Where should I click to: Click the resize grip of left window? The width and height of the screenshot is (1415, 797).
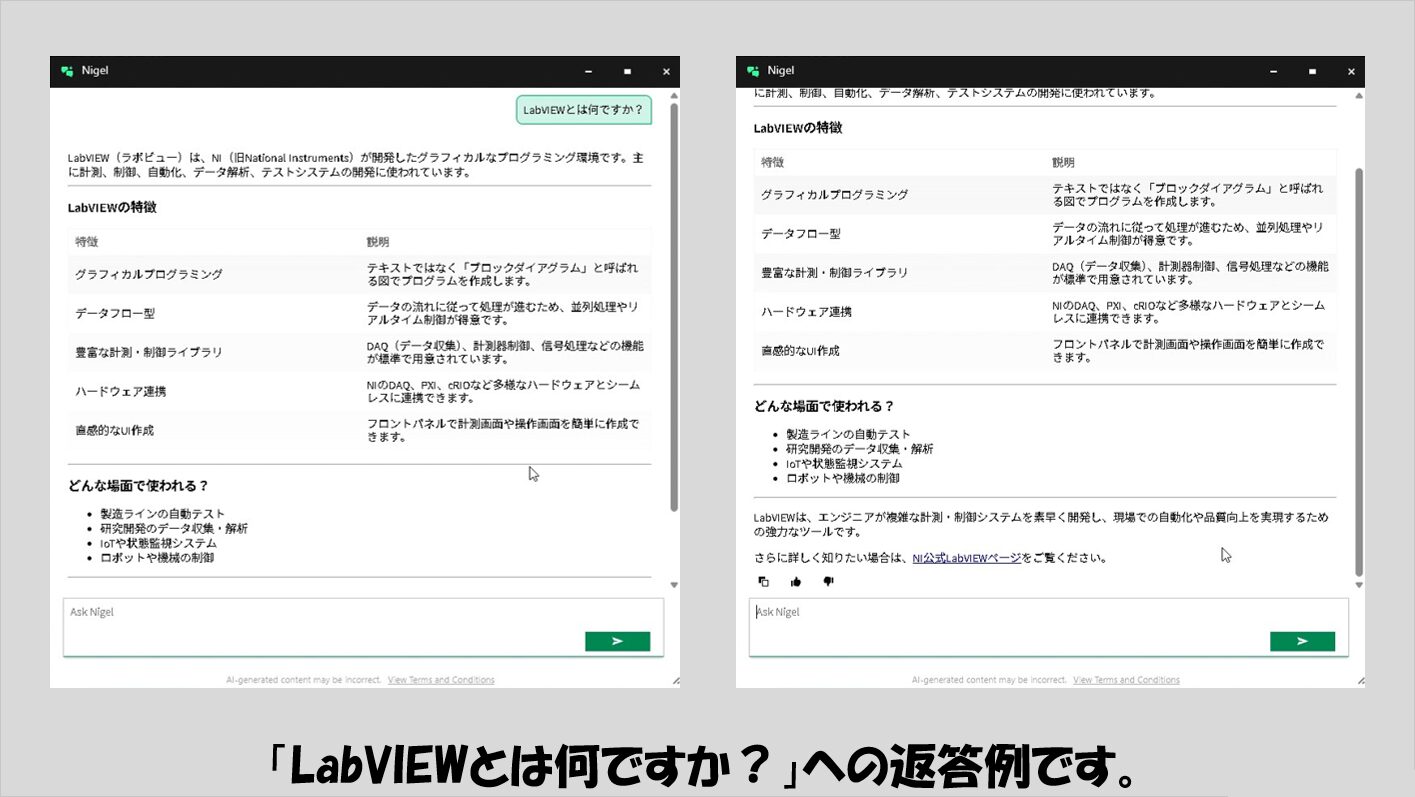pos(675,682)
